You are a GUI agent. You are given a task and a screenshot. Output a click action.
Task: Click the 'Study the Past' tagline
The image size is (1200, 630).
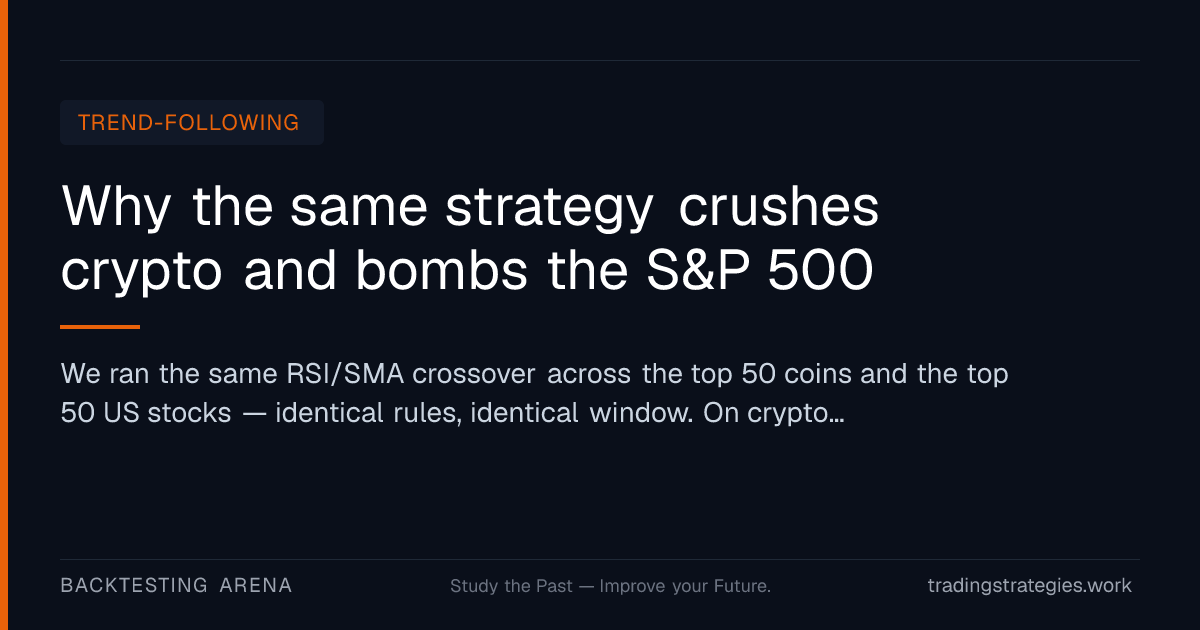[512, 586]
